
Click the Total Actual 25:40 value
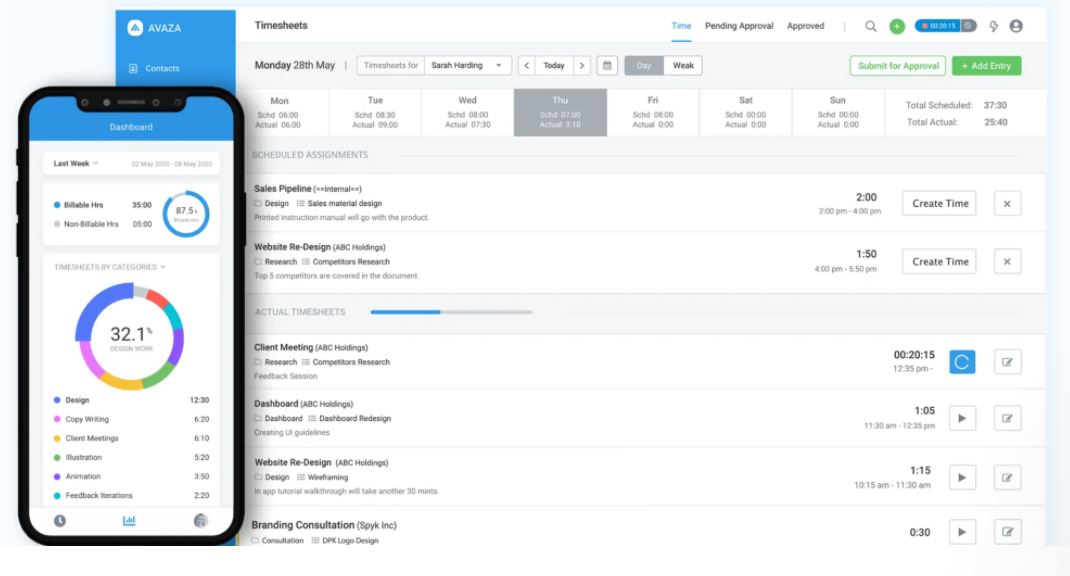(x=996, y=122)
